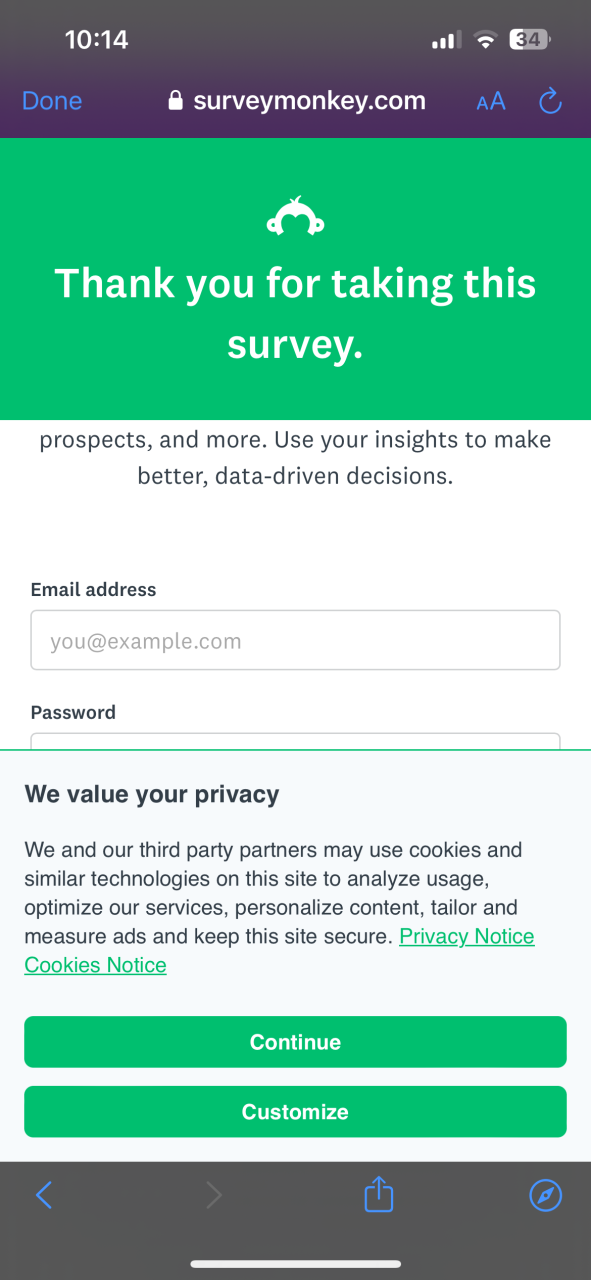Click the Continue cookie consent button
This screenshot has height=1280, width=591.
pos(295,1042)
